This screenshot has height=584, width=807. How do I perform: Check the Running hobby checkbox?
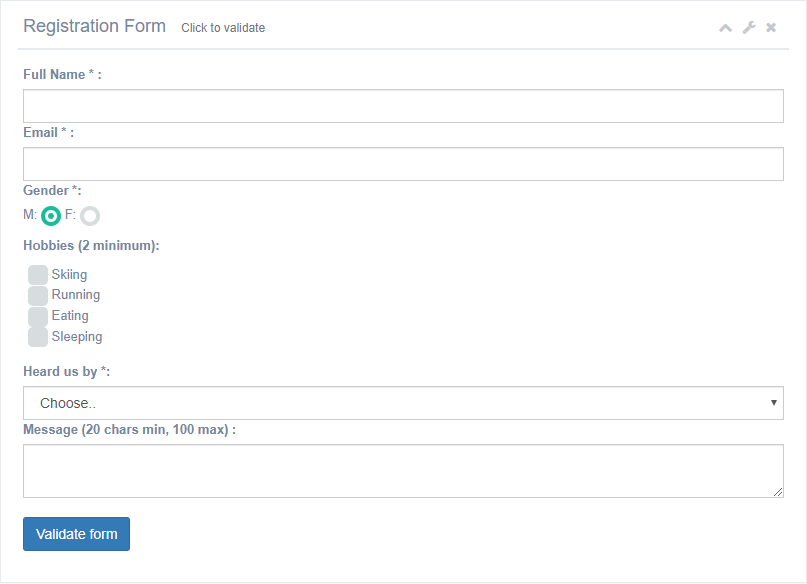38,295
